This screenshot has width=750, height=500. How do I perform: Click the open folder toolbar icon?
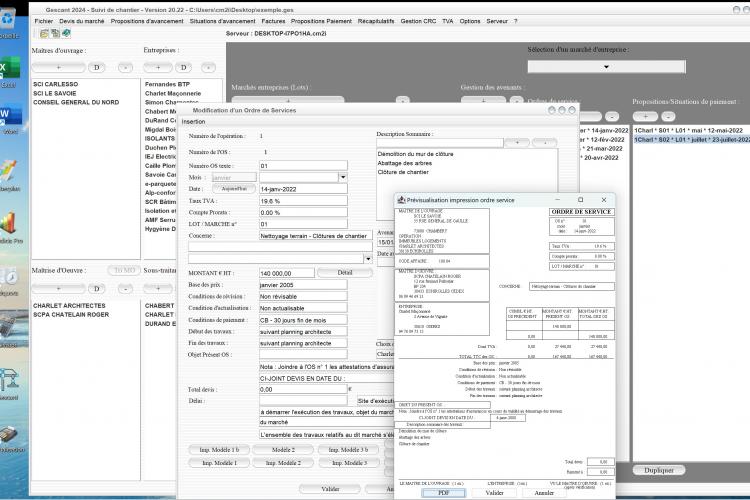pyautogui.click(x=44, y=33)
